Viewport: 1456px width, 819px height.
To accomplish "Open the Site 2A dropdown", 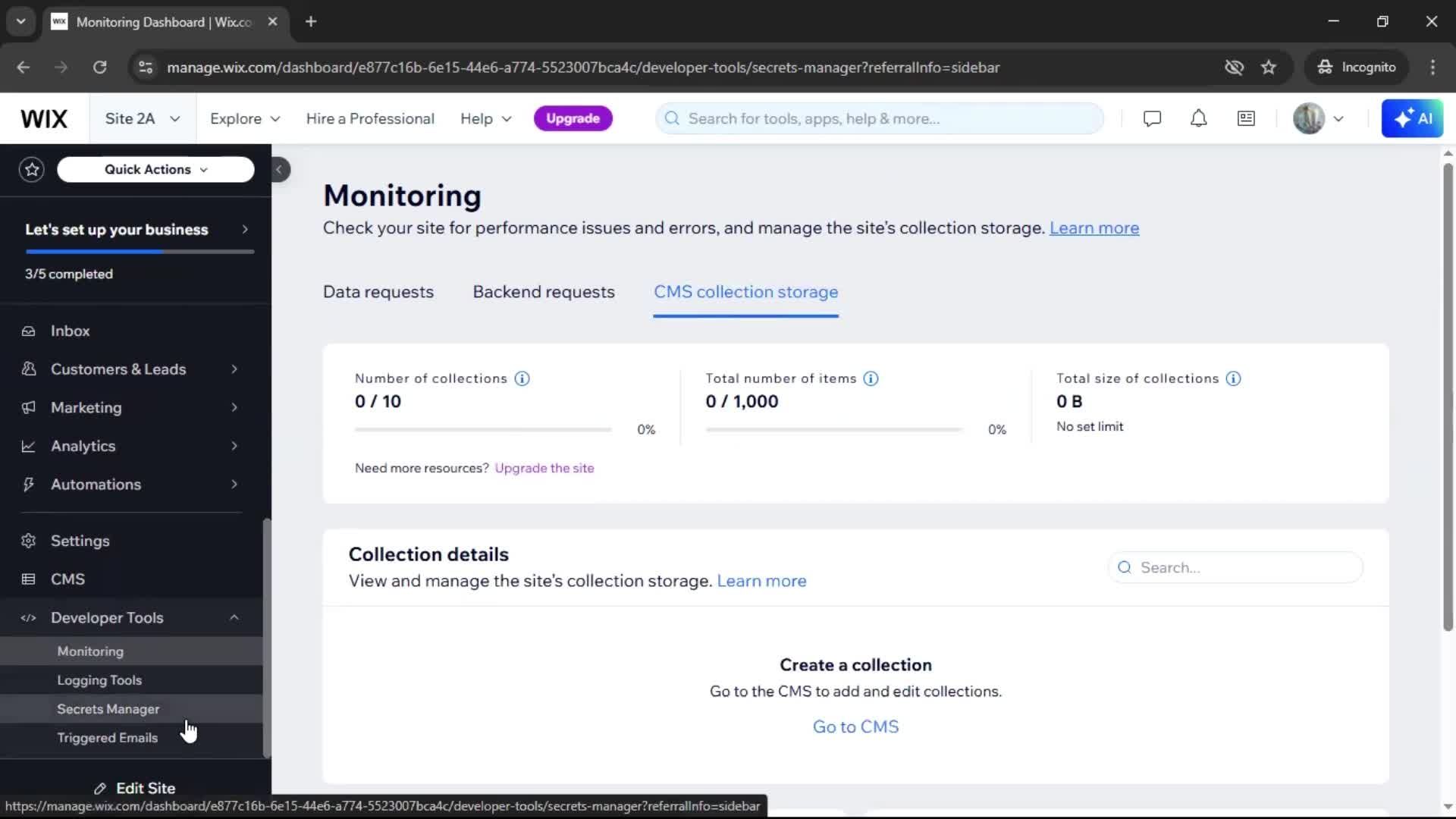I will point(143,119).
